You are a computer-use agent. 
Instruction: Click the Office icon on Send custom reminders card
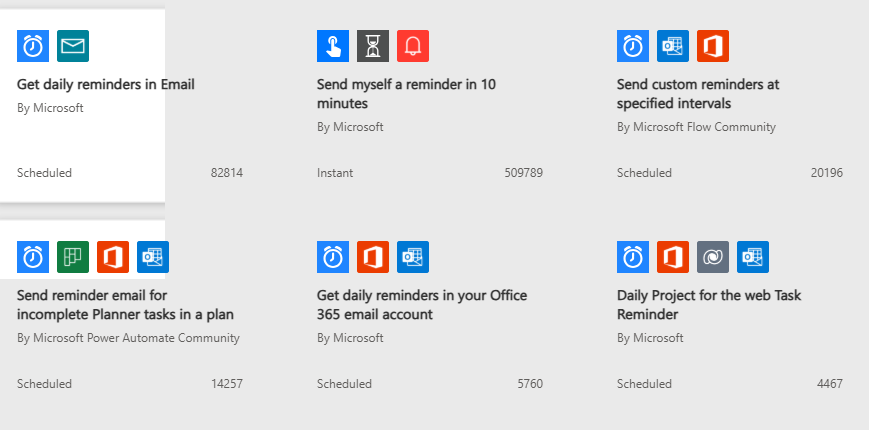pos(713,46)
